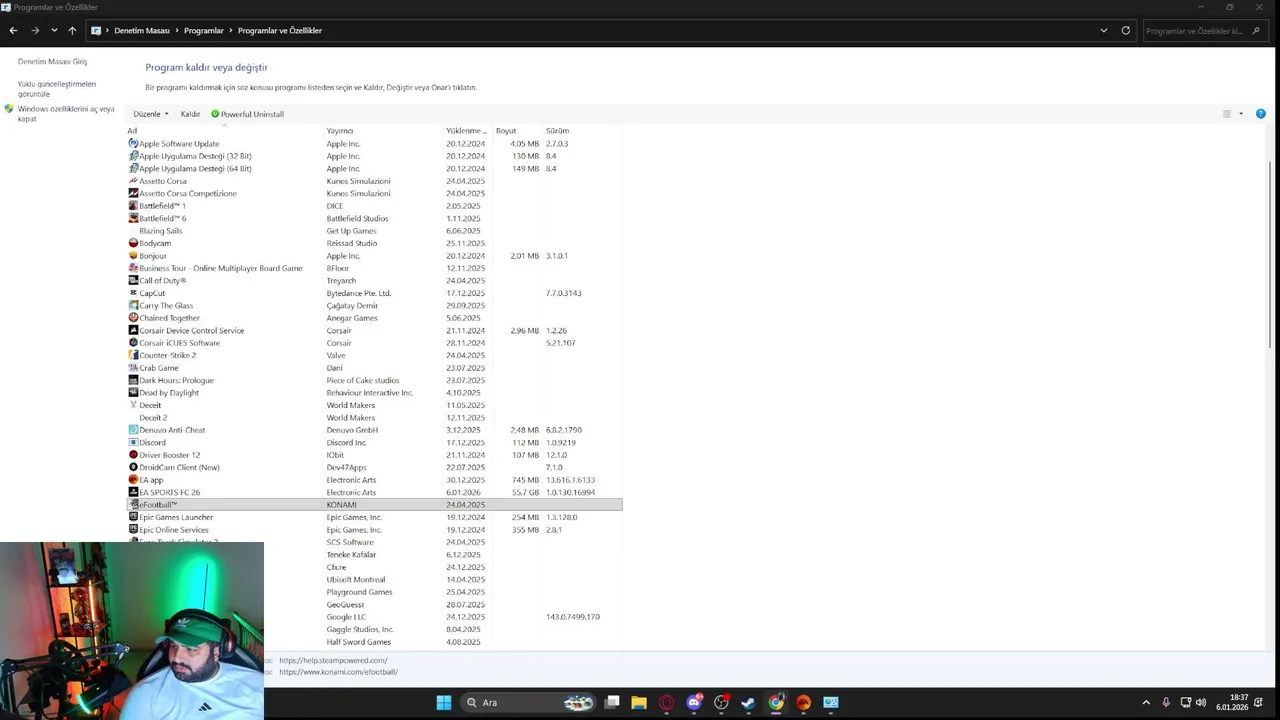Select Business Tour Online Multiplayer Board Game
Image resolution: width=1280 pixels, height=720 pixels.
pos(375,268)
